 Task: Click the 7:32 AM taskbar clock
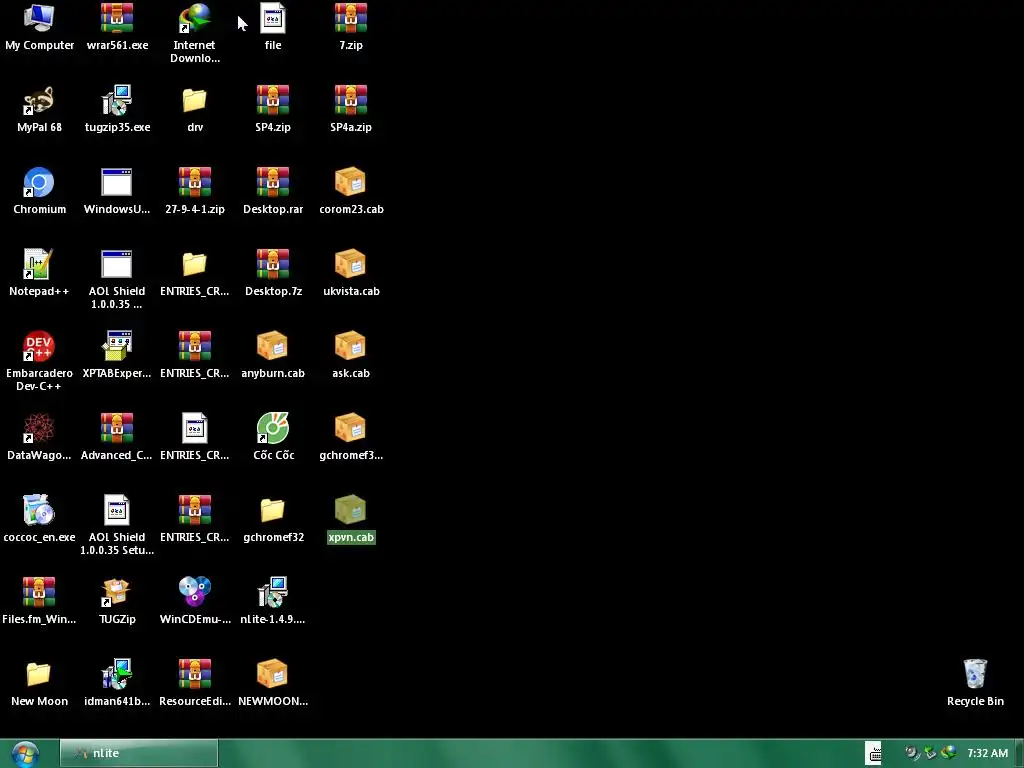987,753
